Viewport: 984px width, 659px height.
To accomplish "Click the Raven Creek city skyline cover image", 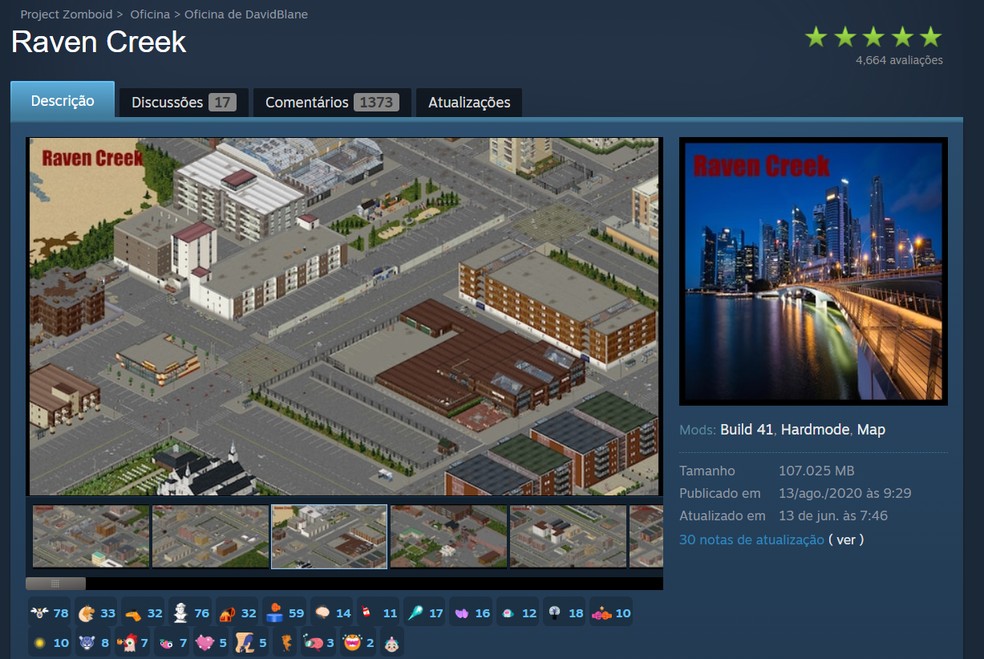I will coord(813,271).
